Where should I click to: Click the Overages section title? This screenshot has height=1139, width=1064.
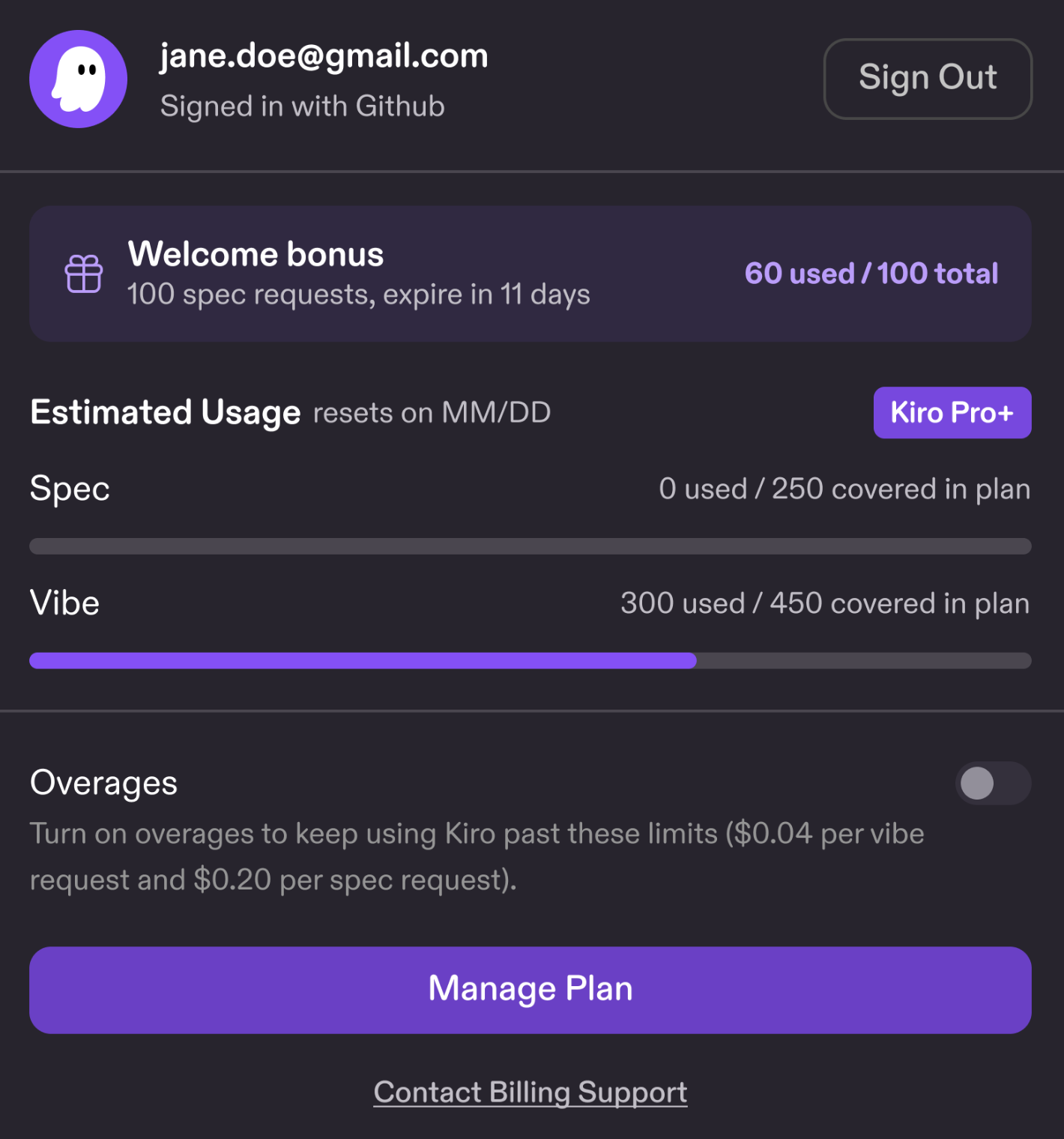[x=103, y=784]
